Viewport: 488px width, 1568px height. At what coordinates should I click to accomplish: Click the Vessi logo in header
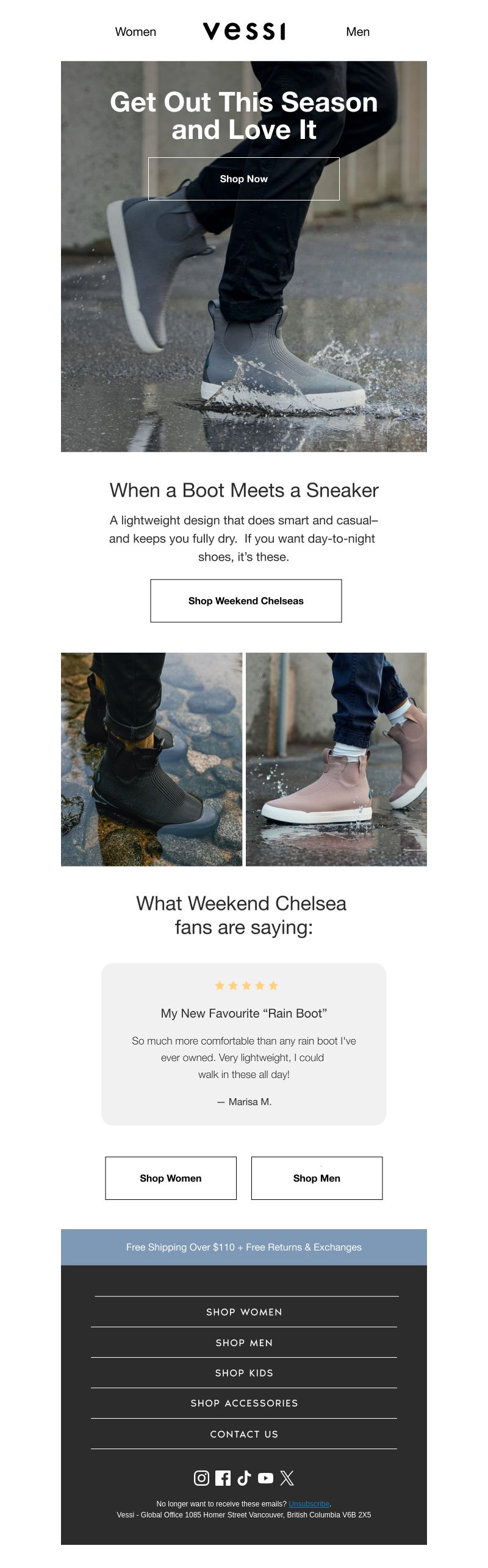[x=244, y=31]
